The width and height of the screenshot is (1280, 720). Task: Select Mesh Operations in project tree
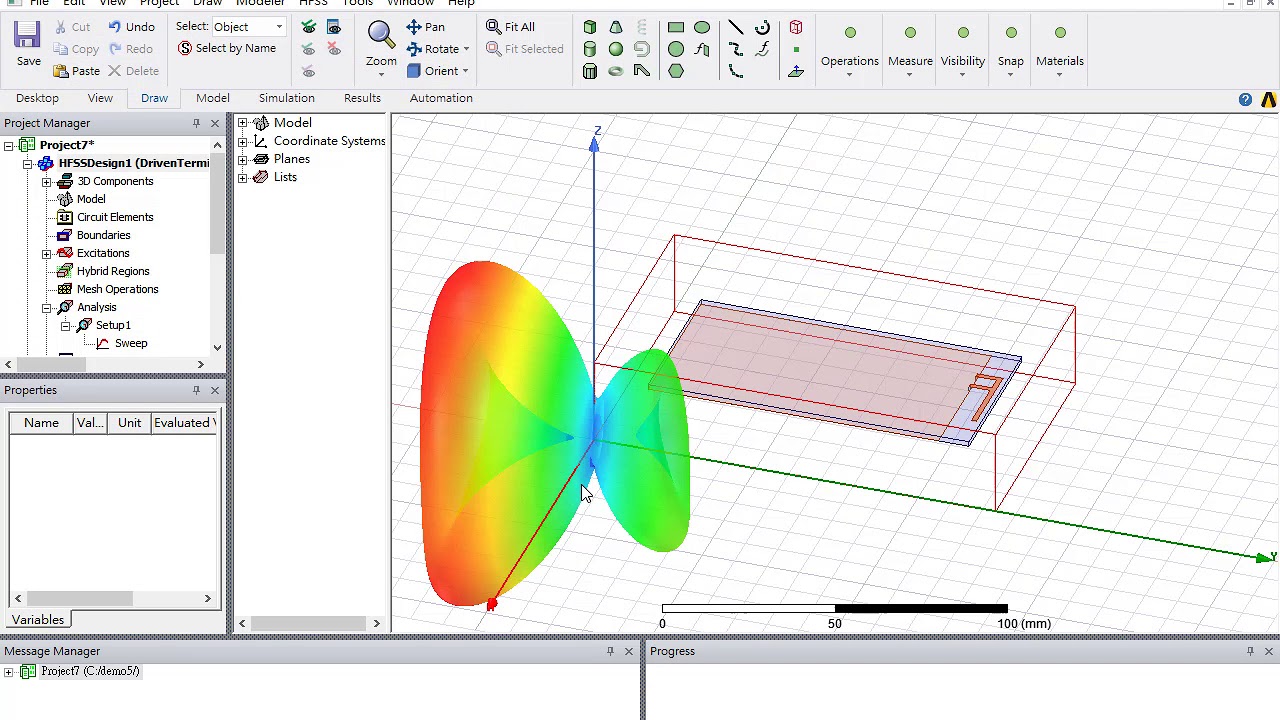click(x=117, y=289)
